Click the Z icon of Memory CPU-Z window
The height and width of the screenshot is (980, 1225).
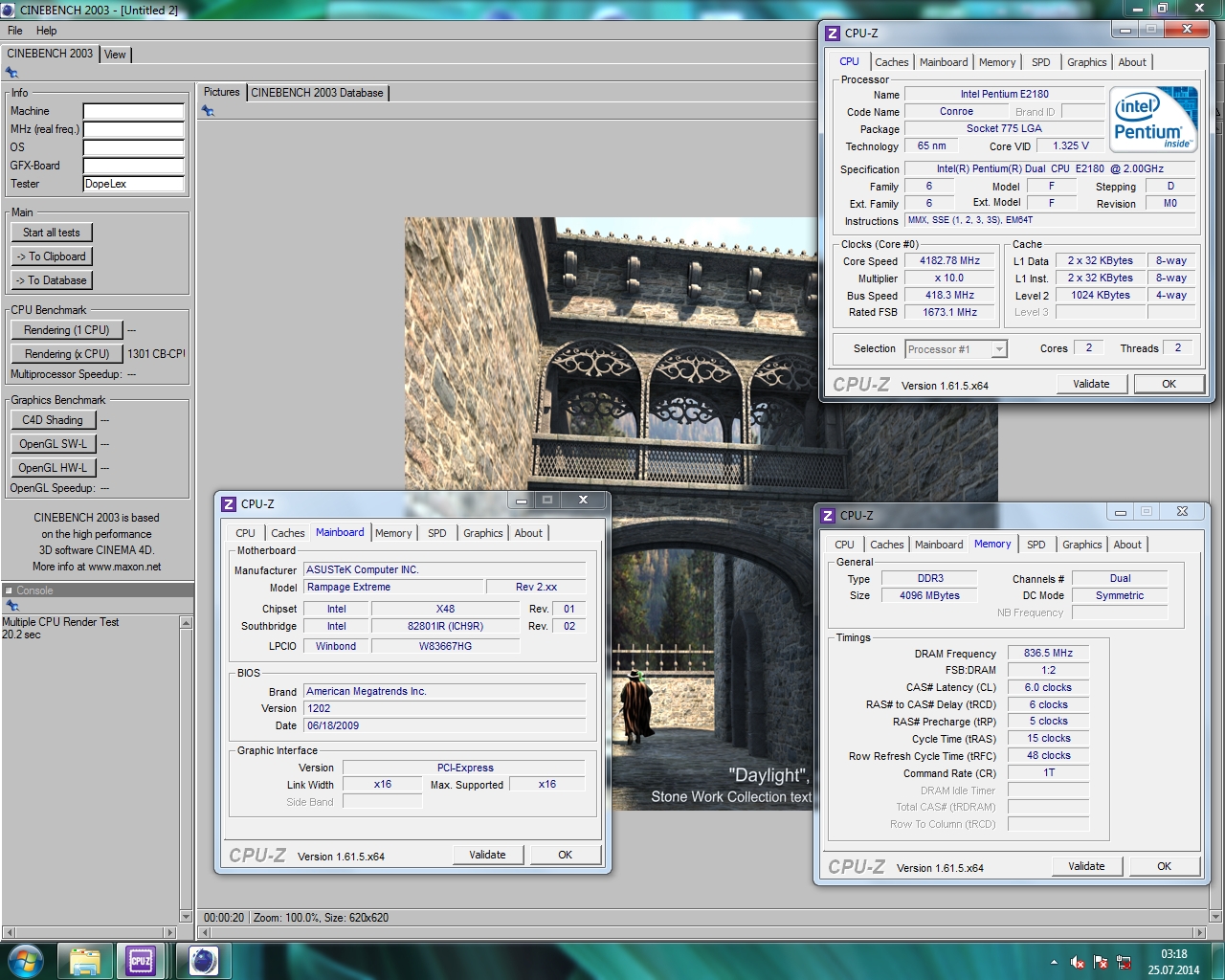[x=828, y=516]
